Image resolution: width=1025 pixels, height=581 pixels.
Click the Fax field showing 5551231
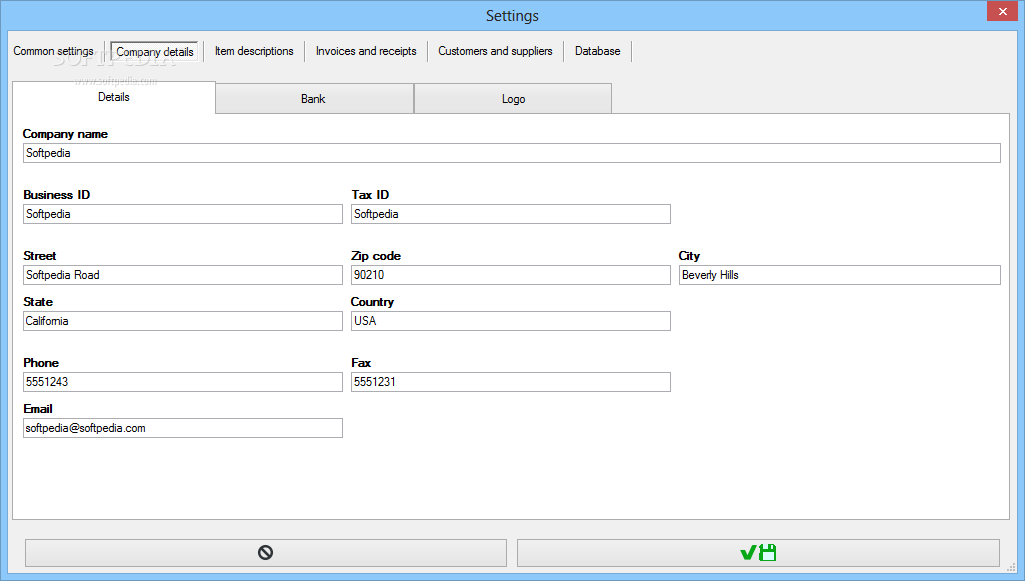pyautogui.click(x=511, y=382)
